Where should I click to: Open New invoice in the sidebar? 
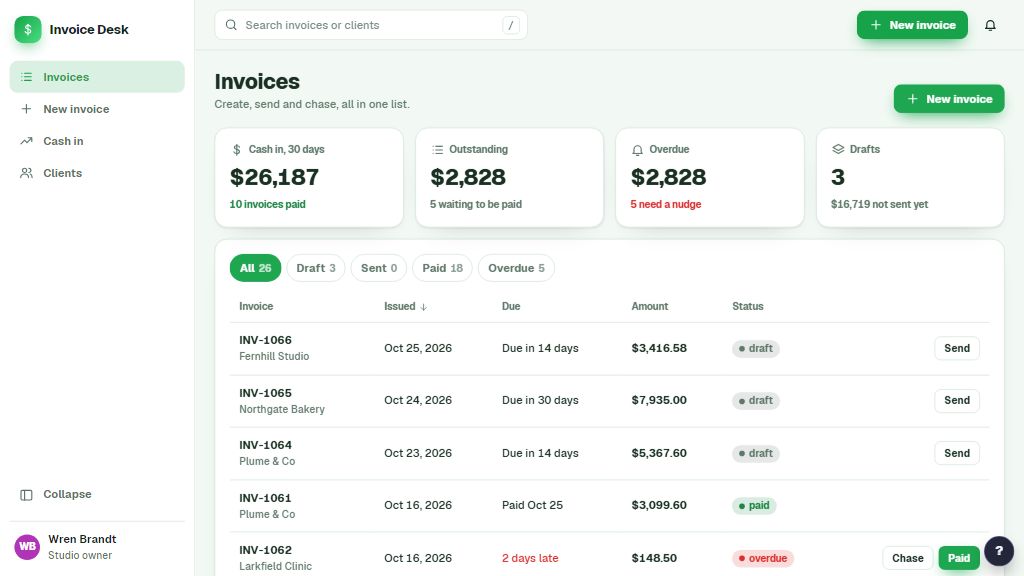click(97, 109)
